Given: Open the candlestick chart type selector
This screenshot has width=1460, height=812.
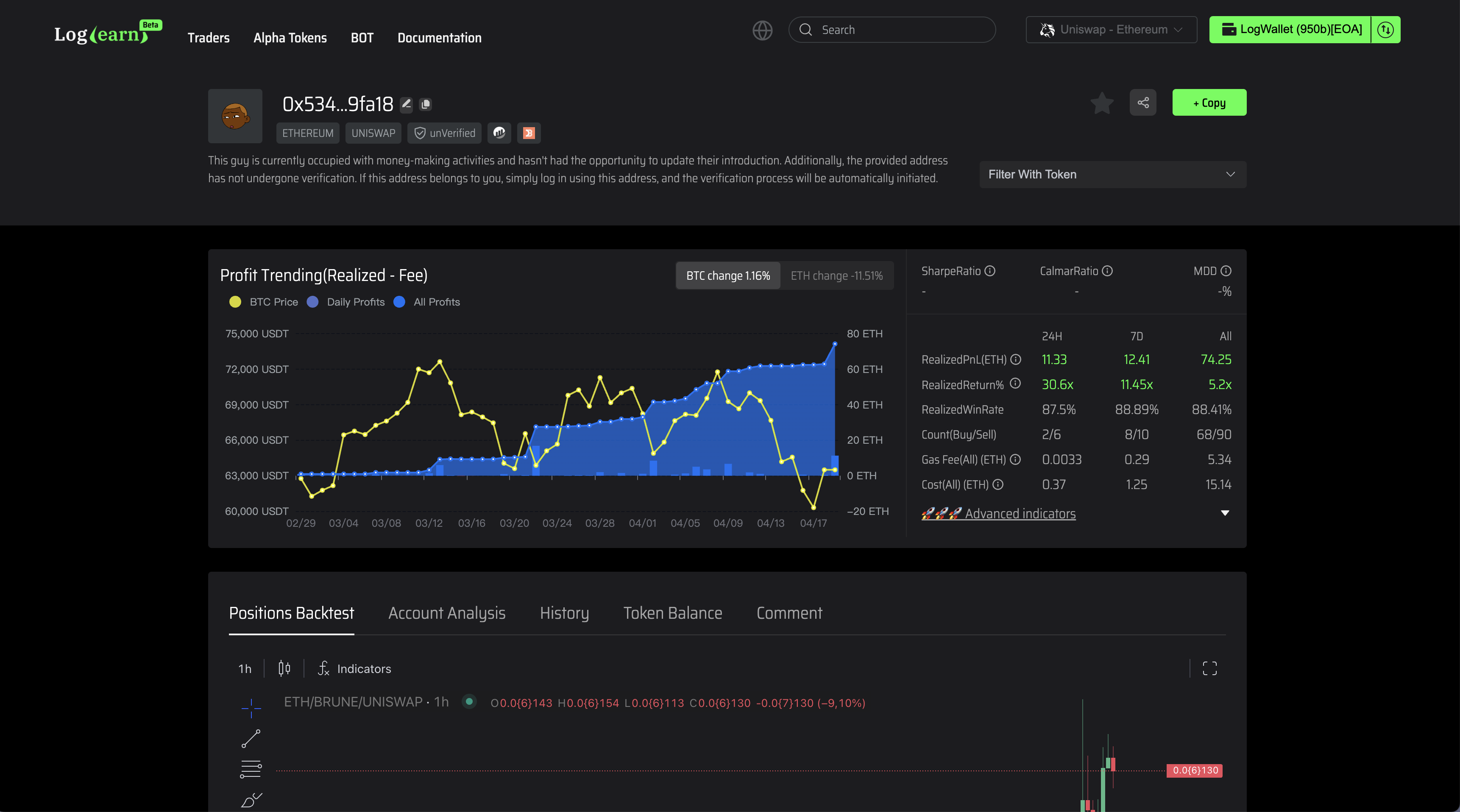Looking at the screenshot, I should 284,669.
